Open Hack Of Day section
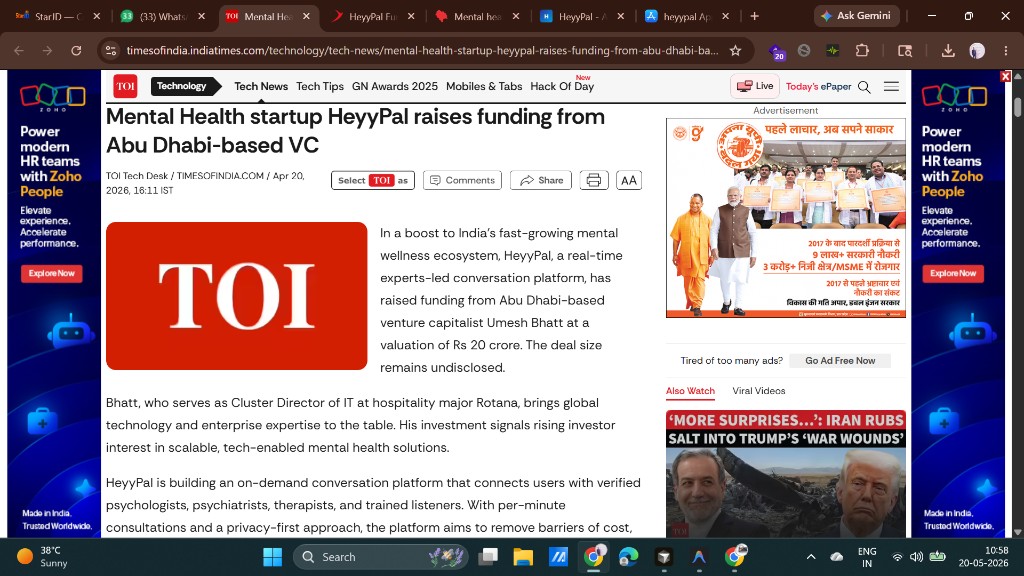 click(562, 86)
